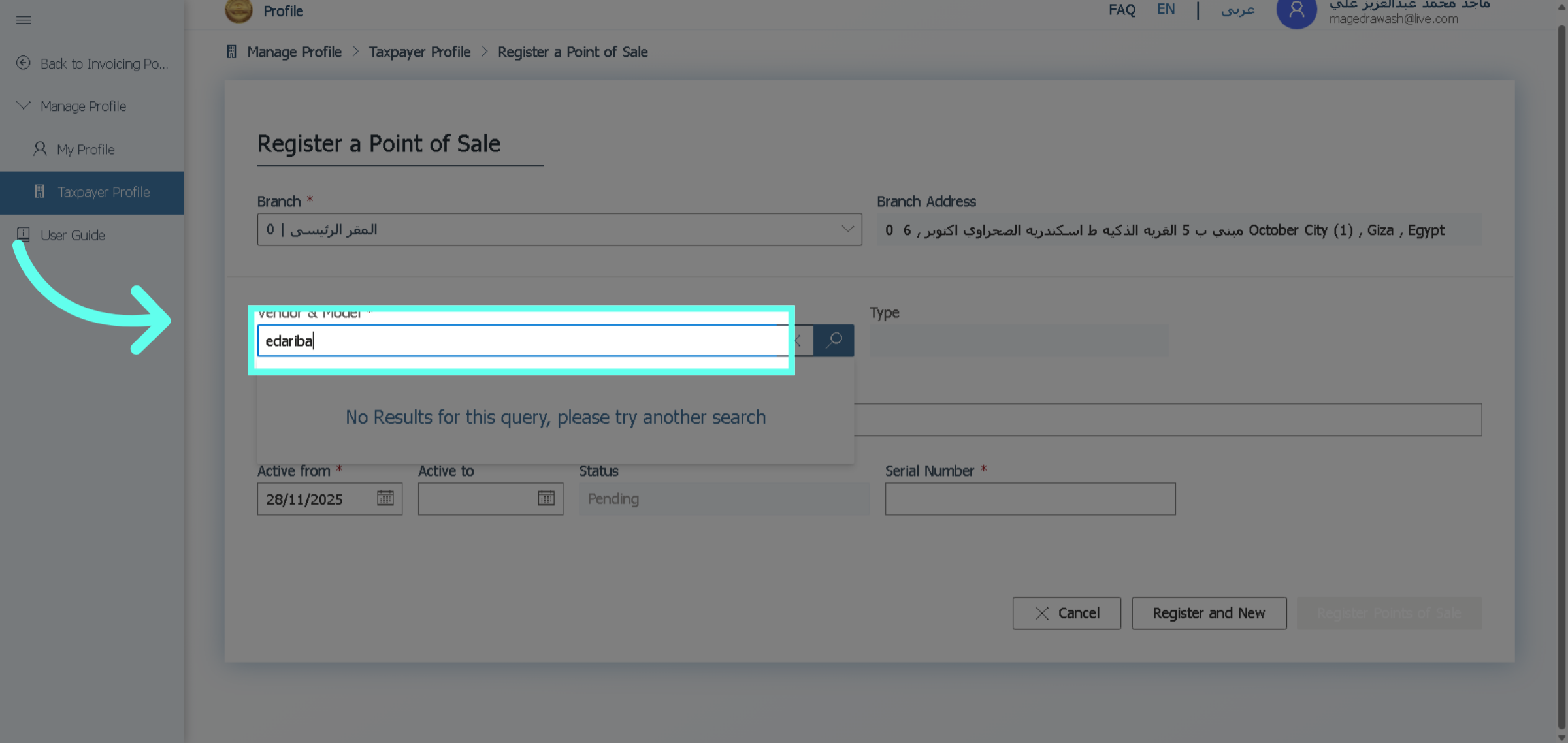This screenshot has height=743, width=1568.
Task: Focus the Serial Number input field
Action: 1030,499
